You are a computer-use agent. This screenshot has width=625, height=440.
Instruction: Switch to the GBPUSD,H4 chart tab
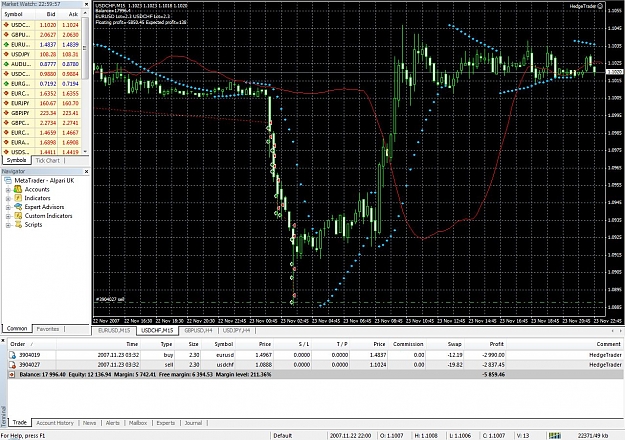[198, 330]
